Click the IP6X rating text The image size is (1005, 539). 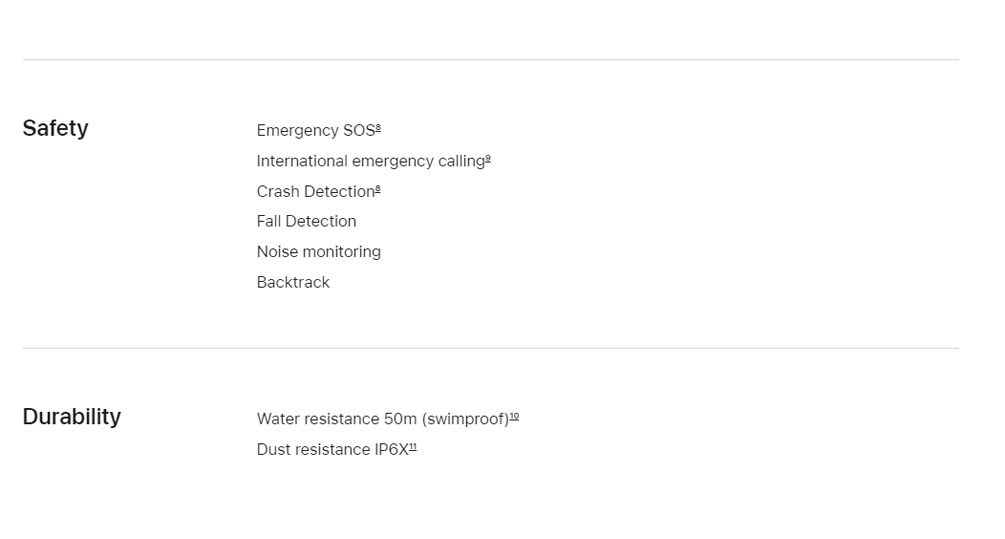point(391,450)
